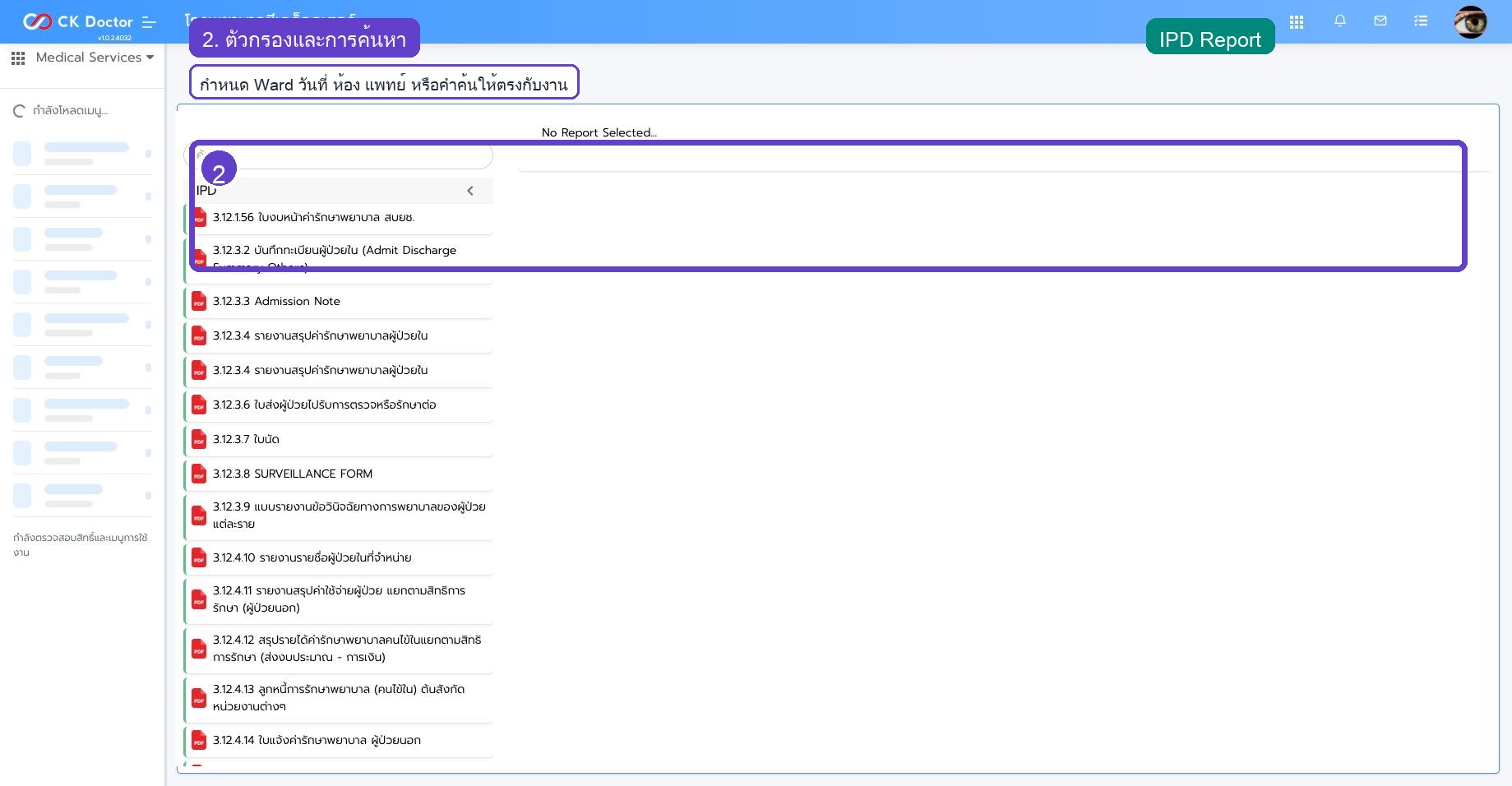Screen dimensions: 1512x786
Task: Open report 3.12.3.7 ใบนัด
Action: [339, 440]
